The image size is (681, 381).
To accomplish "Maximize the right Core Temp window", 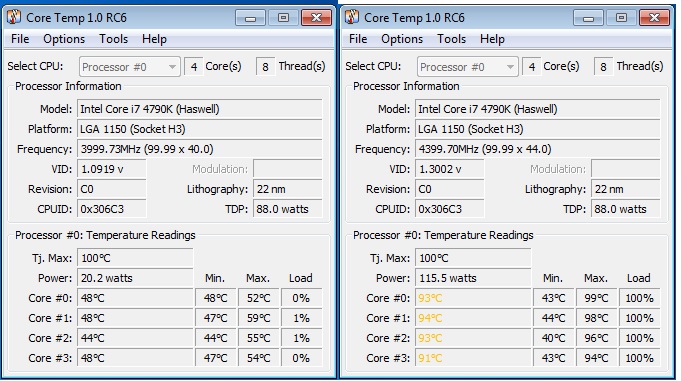I will [x=621, y=18].
